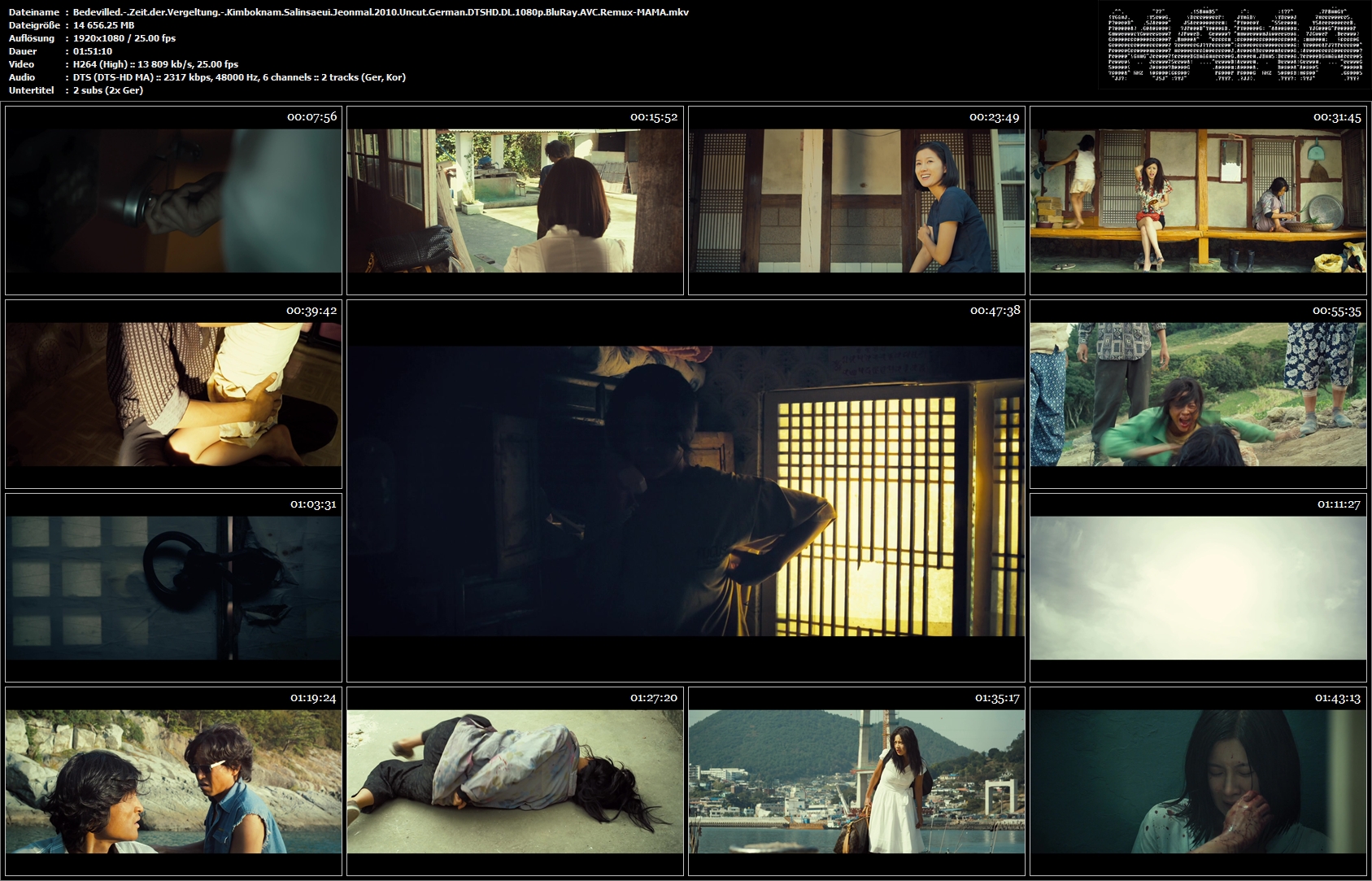Open the thumbnail at 00:15:52
Image resolution: width=1372 pixels, height=881 pixels.
click(515, 200)
